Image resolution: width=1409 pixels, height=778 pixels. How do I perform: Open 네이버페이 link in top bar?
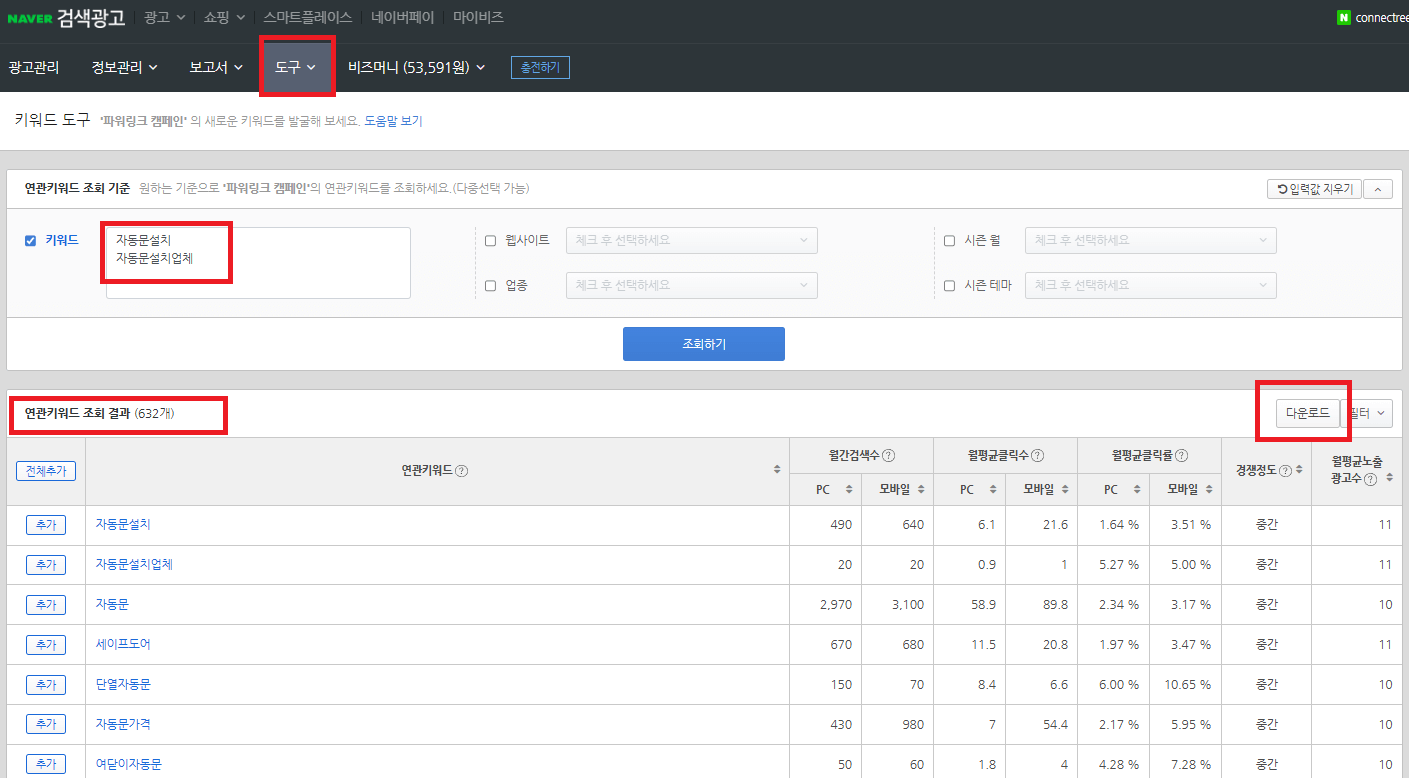pos(403,17)
